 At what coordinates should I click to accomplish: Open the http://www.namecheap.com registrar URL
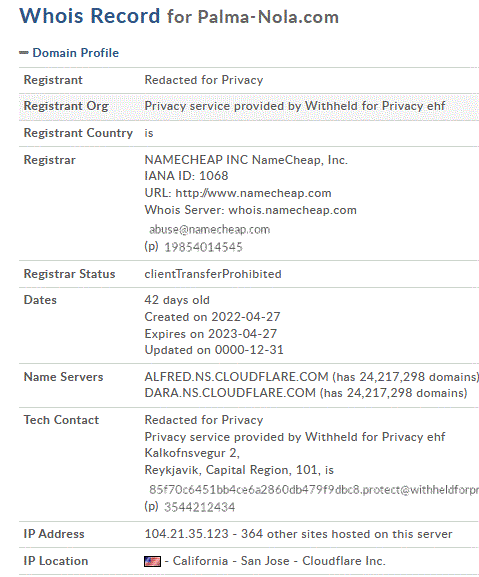coord(253,193)
